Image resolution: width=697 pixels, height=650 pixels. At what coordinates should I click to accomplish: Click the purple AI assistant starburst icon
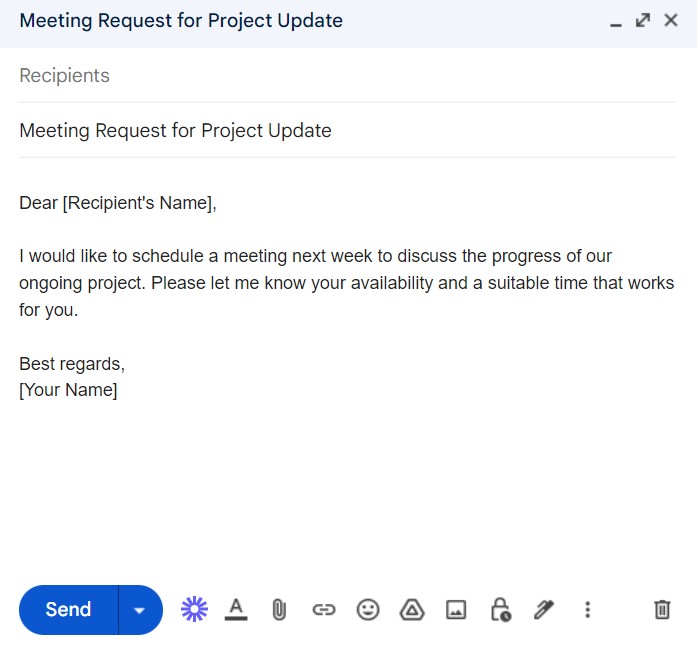(x=194, y=609)
